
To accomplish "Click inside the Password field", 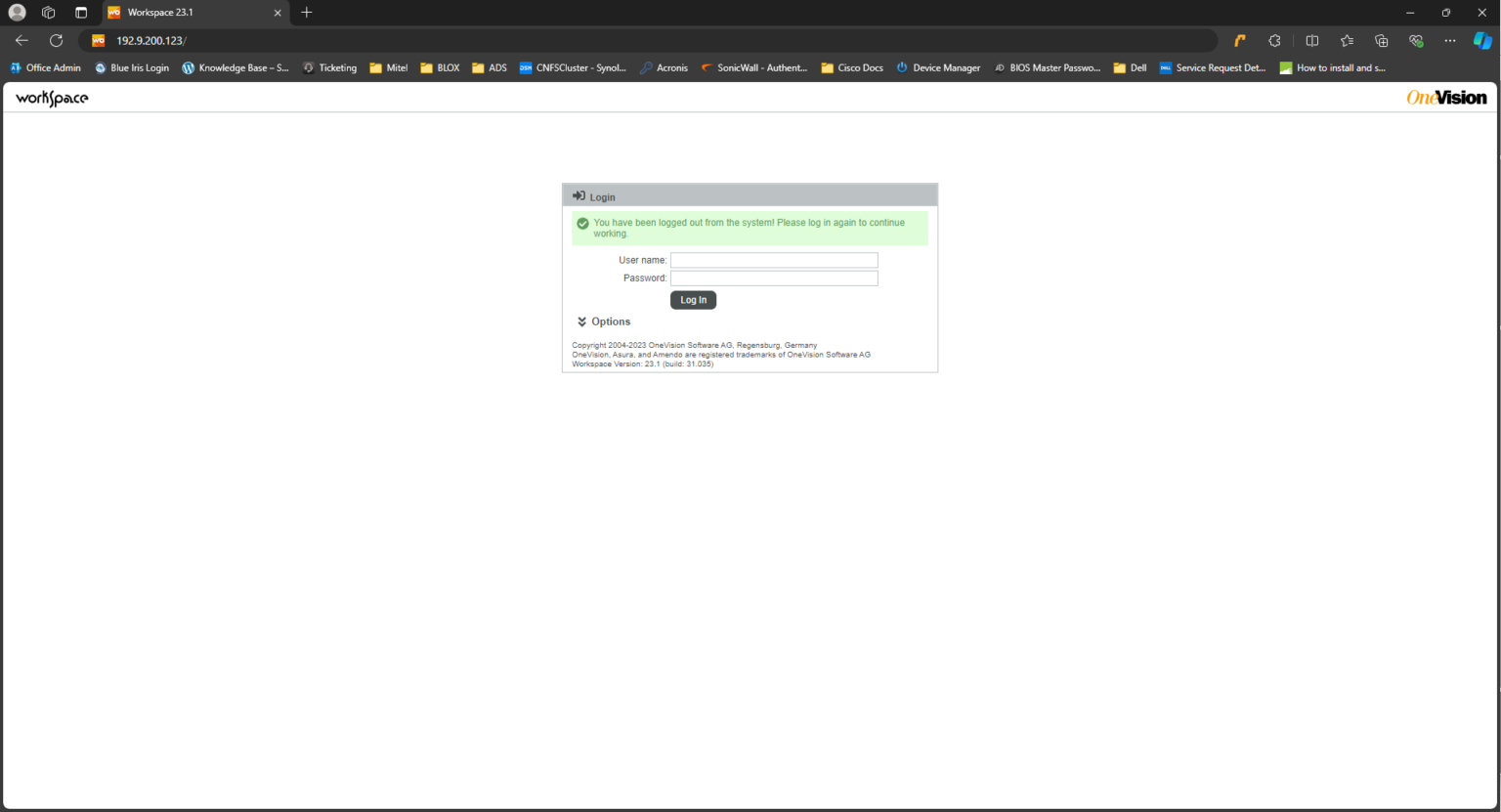I will [x=773, y=278].
